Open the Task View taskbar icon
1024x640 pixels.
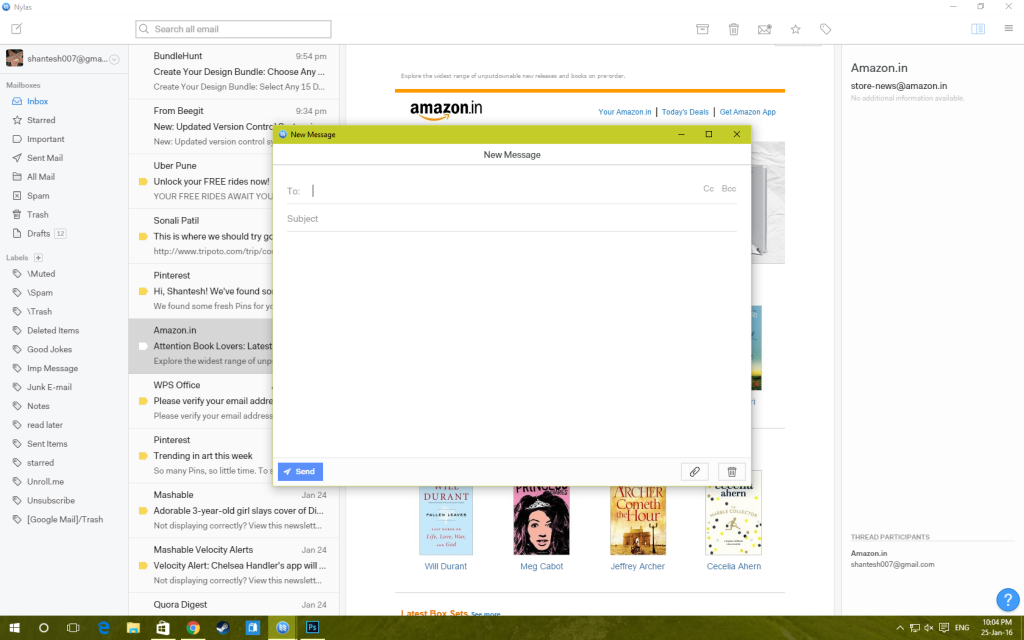pyautogui.click(x=73, y=628)
